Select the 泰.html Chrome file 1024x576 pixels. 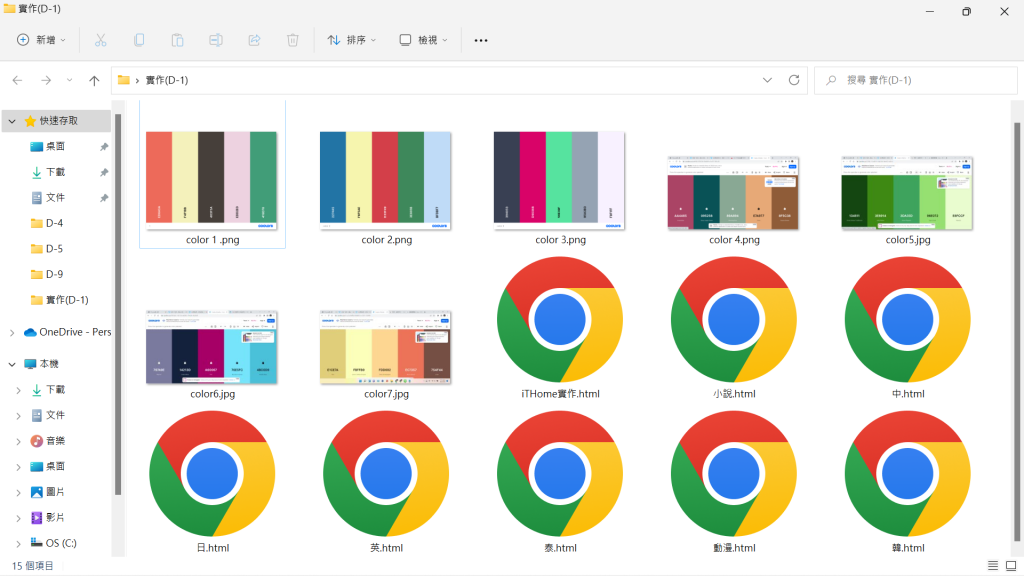point(560,482)
